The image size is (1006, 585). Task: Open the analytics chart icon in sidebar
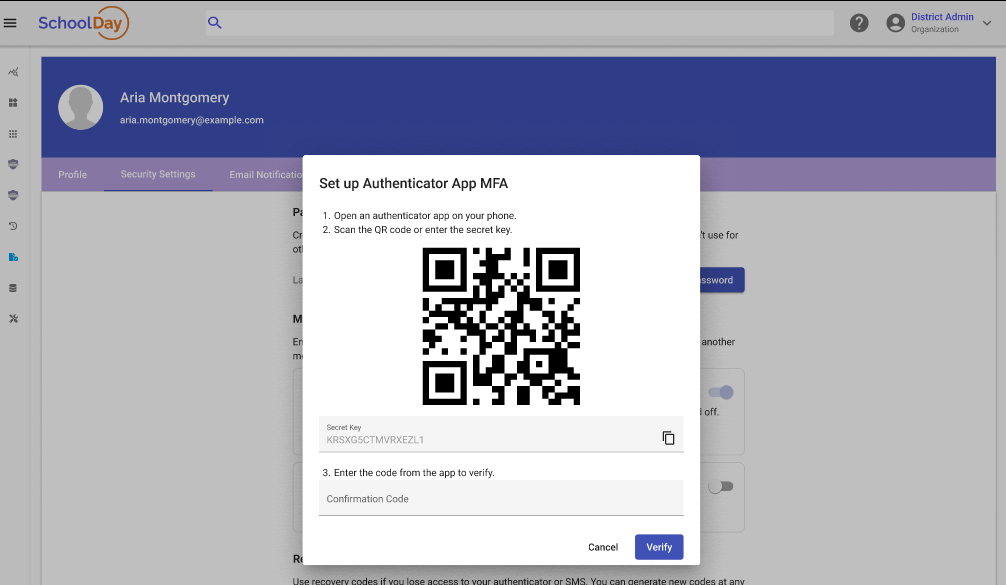[x=13, y=72]
